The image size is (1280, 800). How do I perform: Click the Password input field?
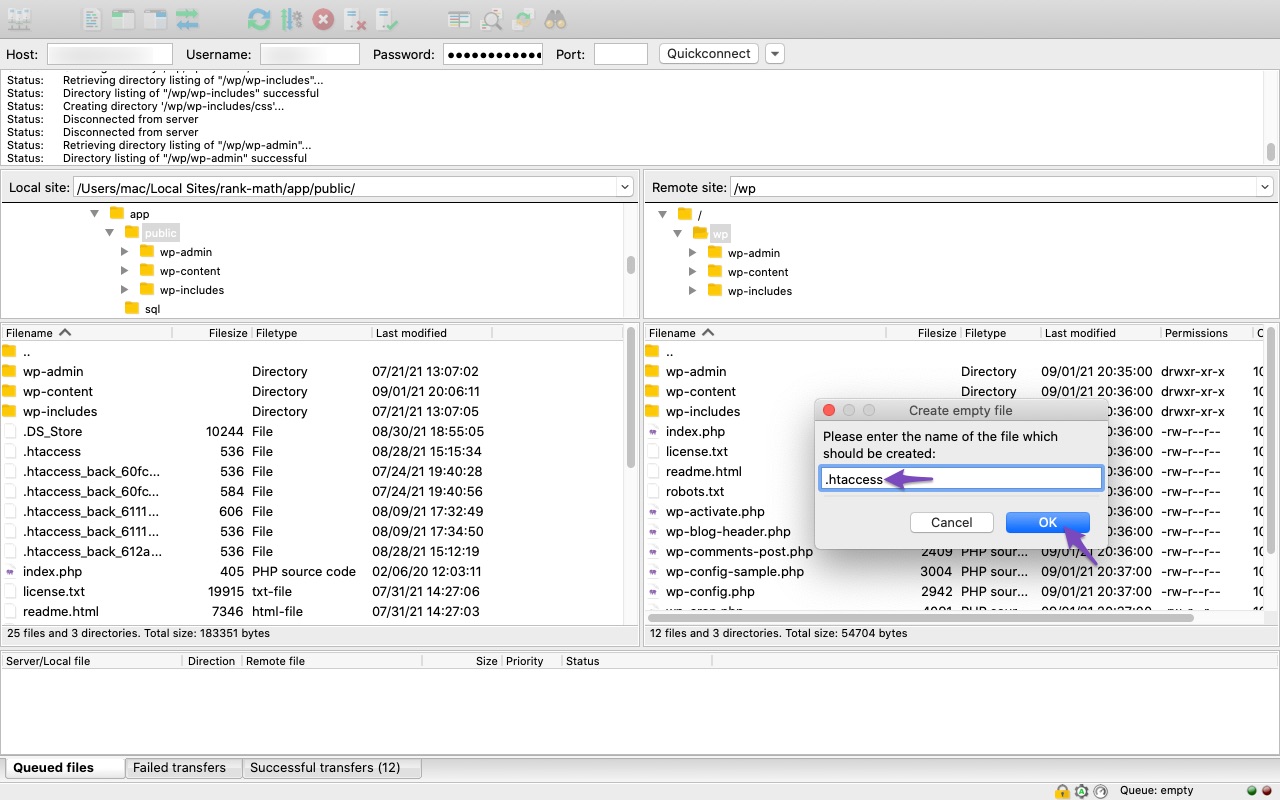[x=493, y=54]
